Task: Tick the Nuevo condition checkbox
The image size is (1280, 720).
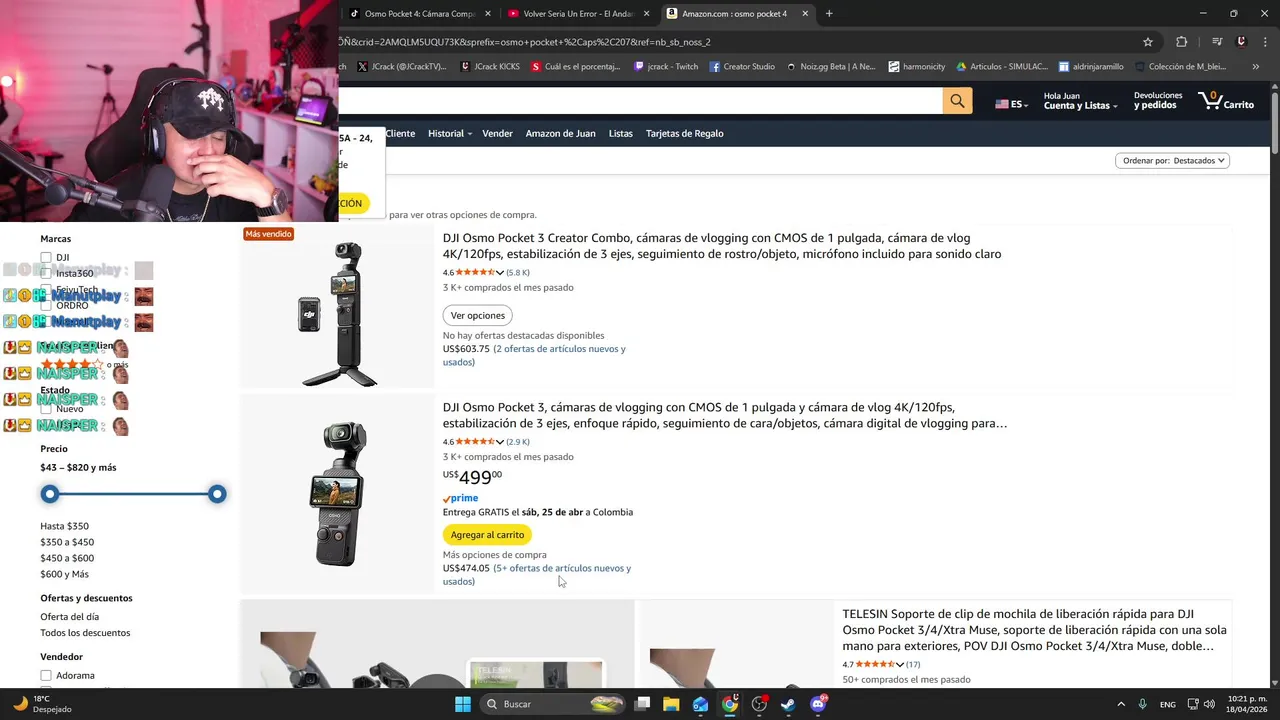Action: coord(46,409)
